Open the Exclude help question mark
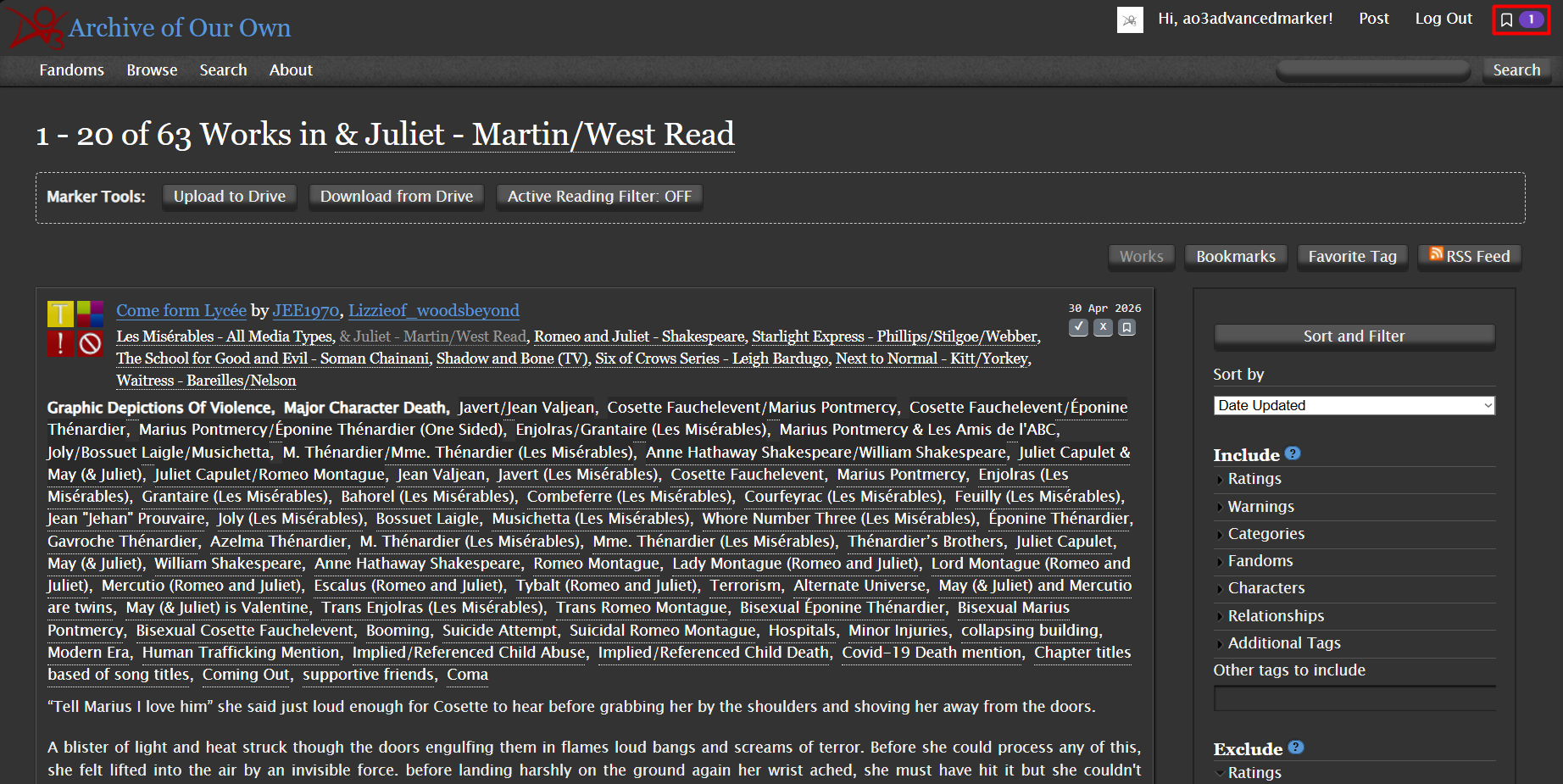 pyautogui.click(x=1296, y=748)
